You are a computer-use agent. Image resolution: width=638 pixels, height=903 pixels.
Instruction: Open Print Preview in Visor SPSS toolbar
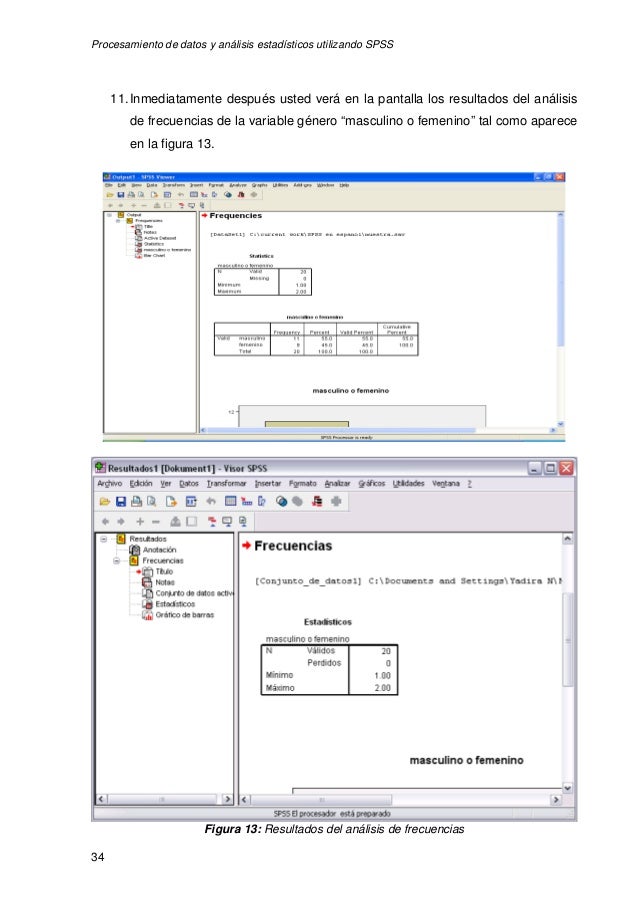click(x=152, y=502)
